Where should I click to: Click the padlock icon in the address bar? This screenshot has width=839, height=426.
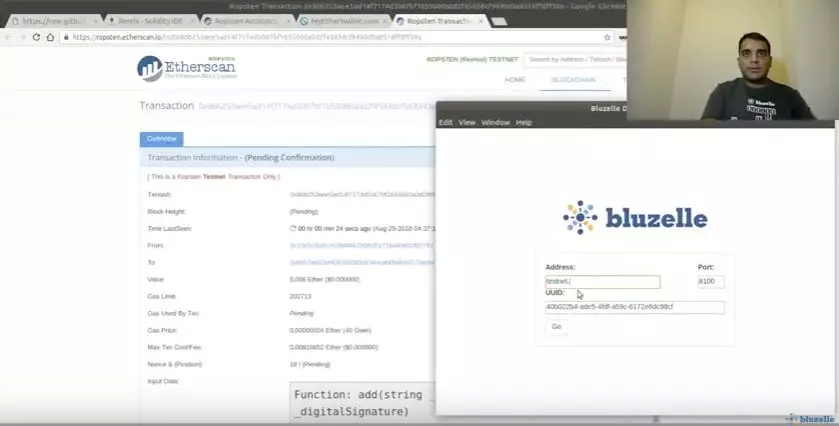click(66, 37)
